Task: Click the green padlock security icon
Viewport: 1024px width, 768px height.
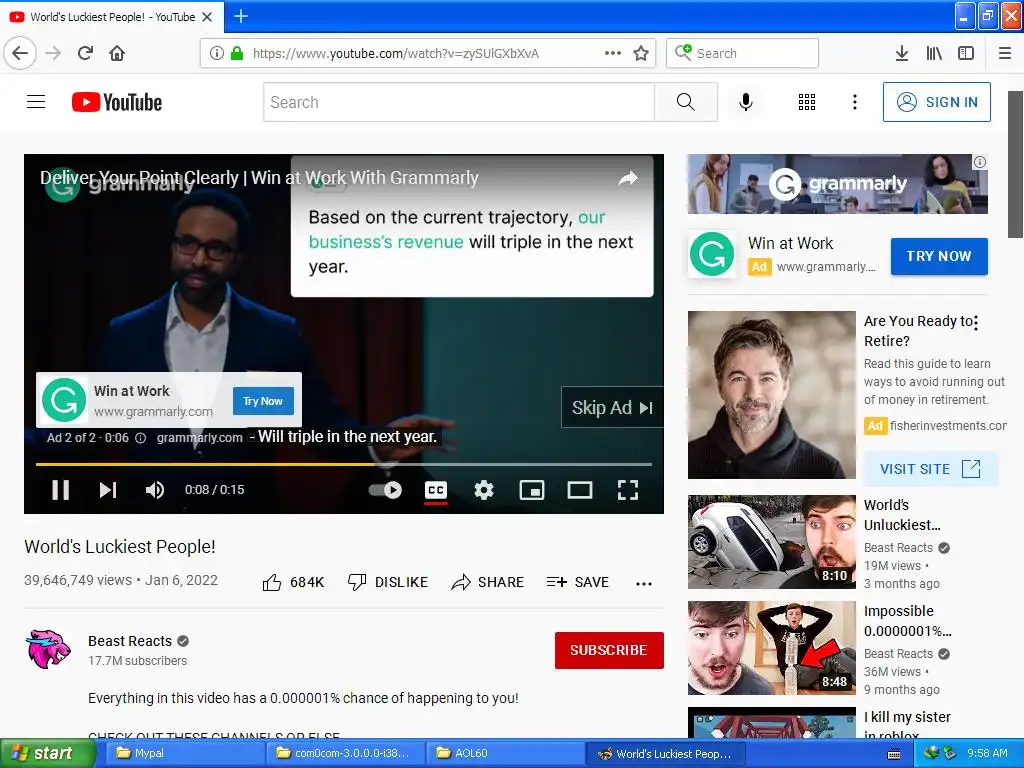Action: click(237, 53)
